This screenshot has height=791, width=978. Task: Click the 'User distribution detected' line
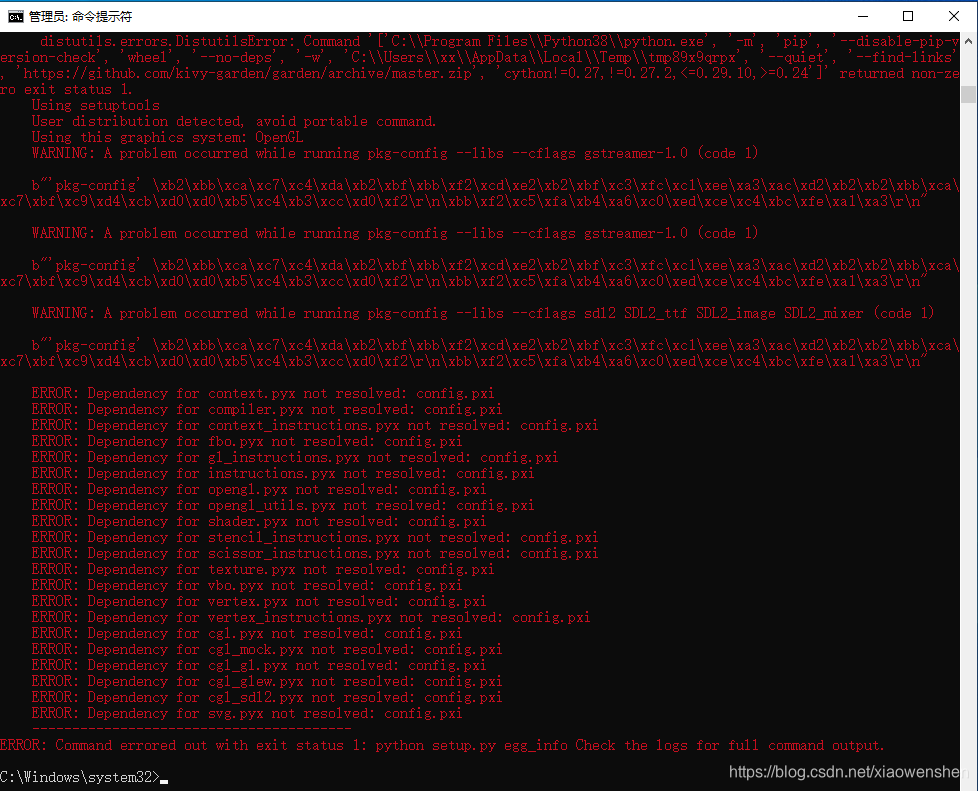(x=234, y=121)
